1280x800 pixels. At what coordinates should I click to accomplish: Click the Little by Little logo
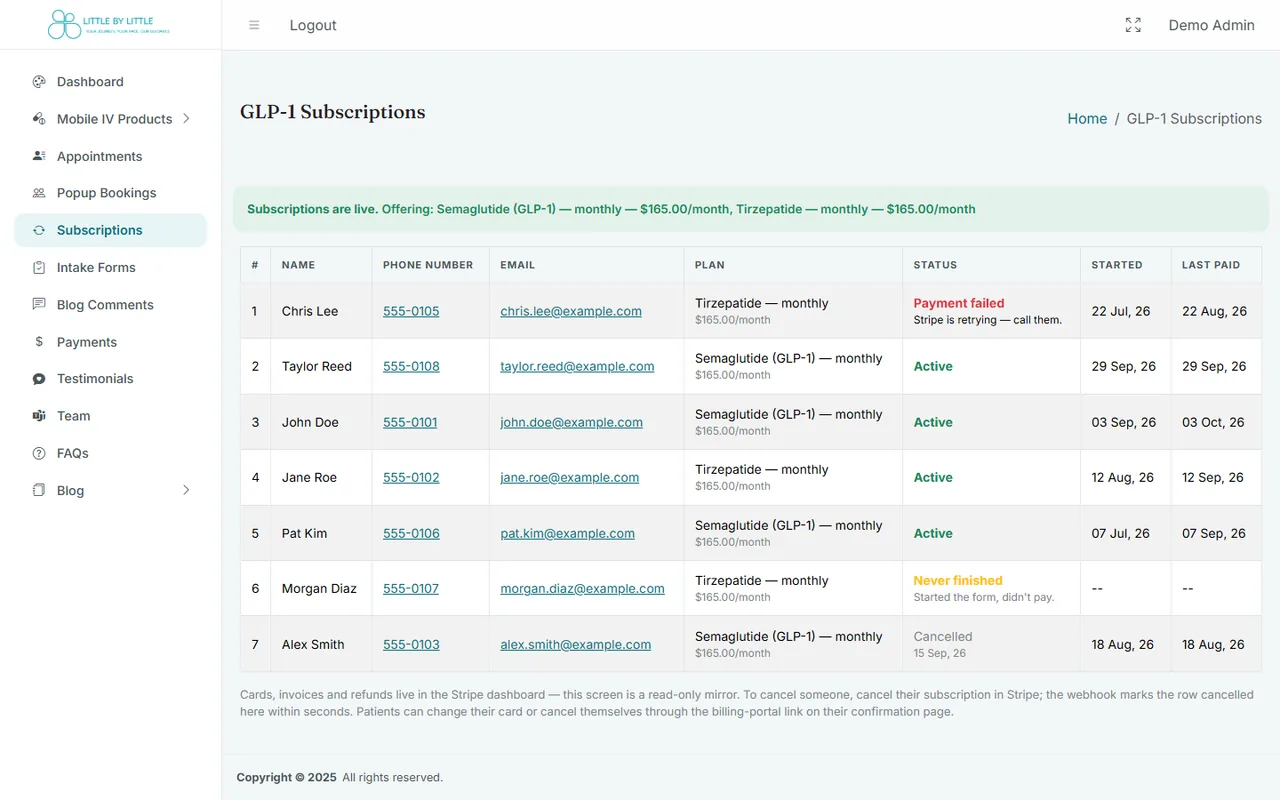pyautogui.click(x=110, y=25)
